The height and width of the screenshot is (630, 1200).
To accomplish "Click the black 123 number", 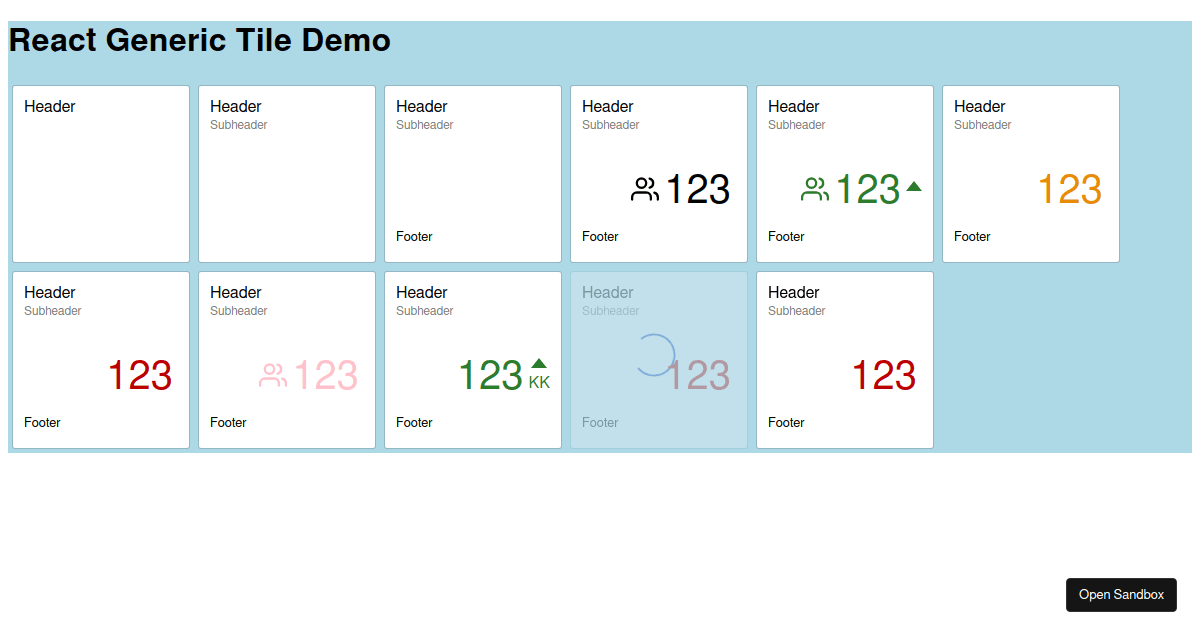I will click(697, 189).
